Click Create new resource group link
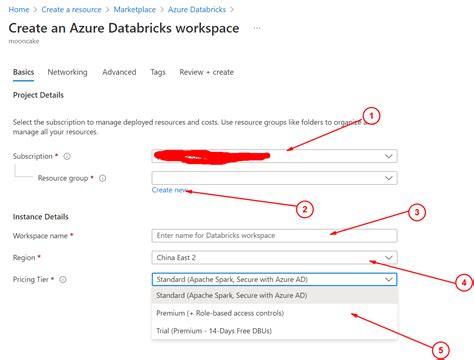474x360 pixels. pyautogui.click(x=170, y=190)
